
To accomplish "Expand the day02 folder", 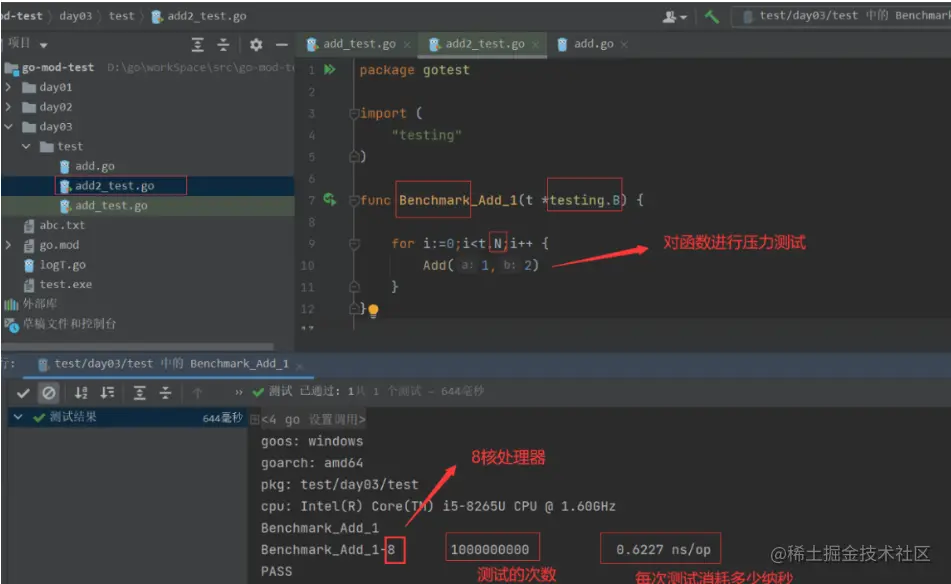I will (x=8, y=107).
